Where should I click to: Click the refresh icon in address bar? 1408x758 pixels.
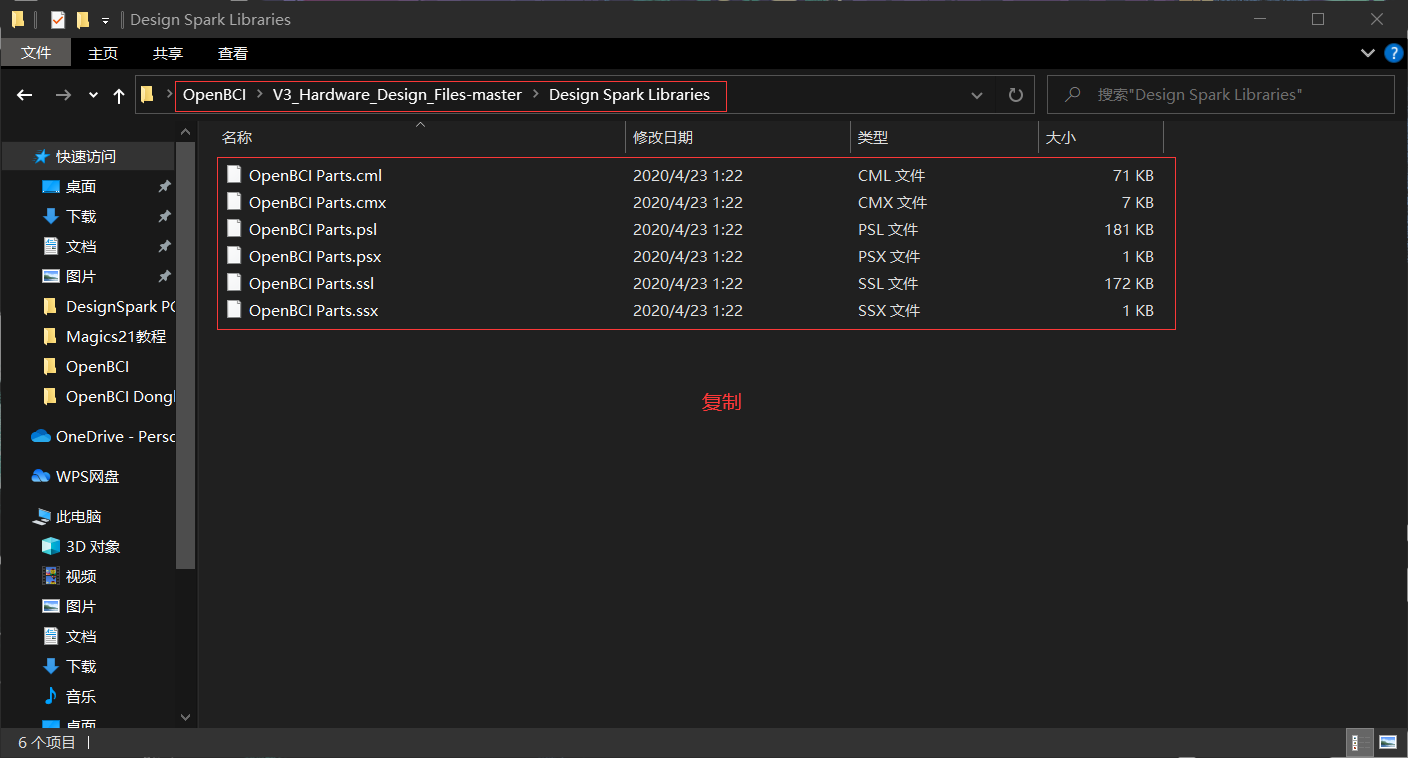(1015, 95)
